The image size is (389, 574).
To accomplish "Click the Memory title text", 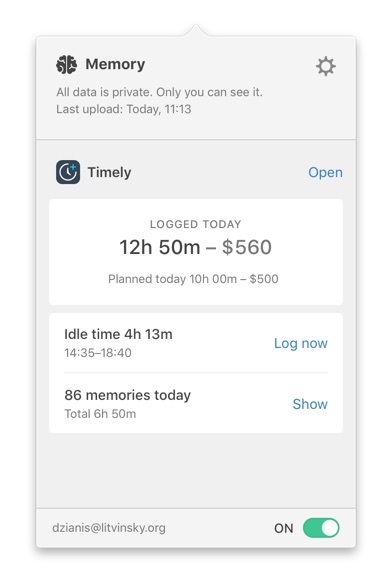I will pyautogui.click(x=115, y=64).
